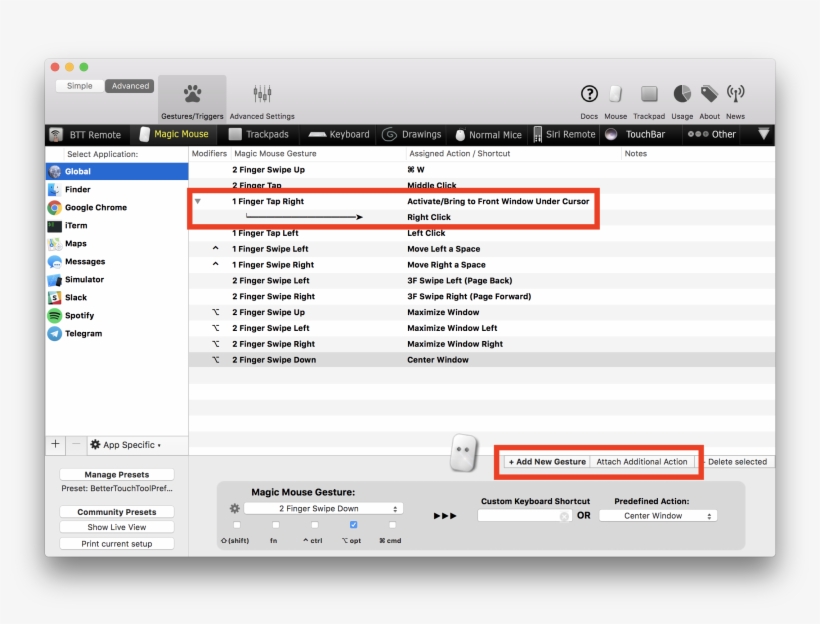Remove application with the minus button
Screen dimensions: 820x624
pyautogui.click(x=76, y=445)
